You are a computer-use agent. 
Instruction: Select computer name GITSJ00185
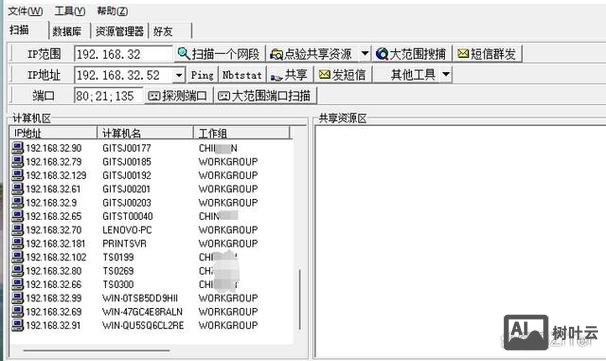point(127,162)
